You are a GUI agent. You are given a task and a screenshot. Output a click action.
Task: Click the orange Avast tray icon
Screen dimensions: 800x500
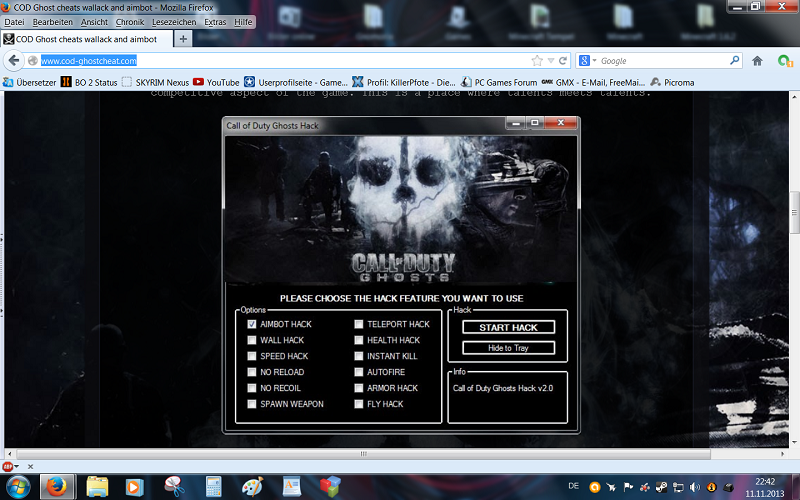(x=594, y=487)
